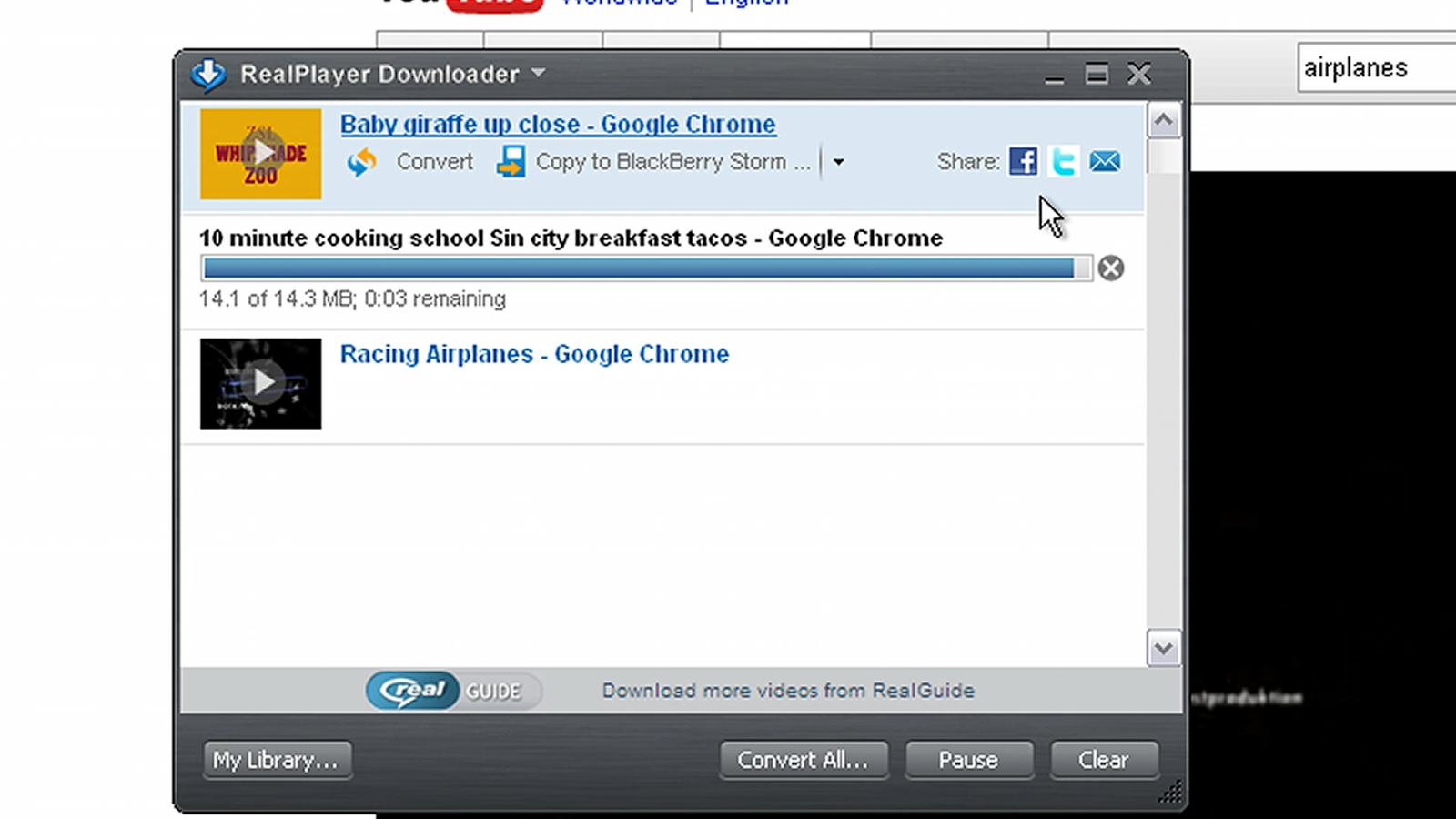Click the Convert All button

point(803,760)
